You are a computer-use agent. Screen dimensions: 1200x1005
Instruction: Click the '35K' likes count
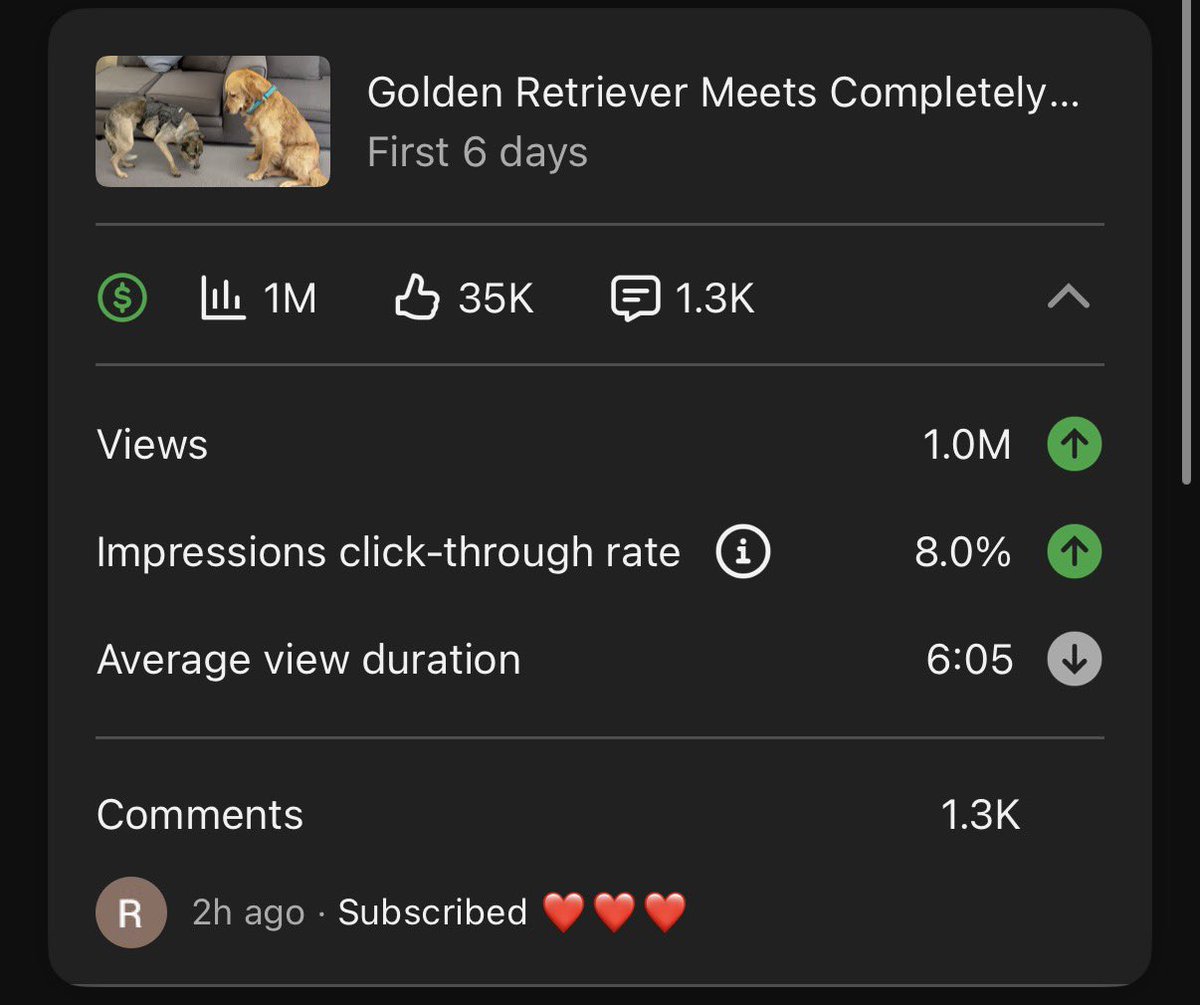[496, 298]
